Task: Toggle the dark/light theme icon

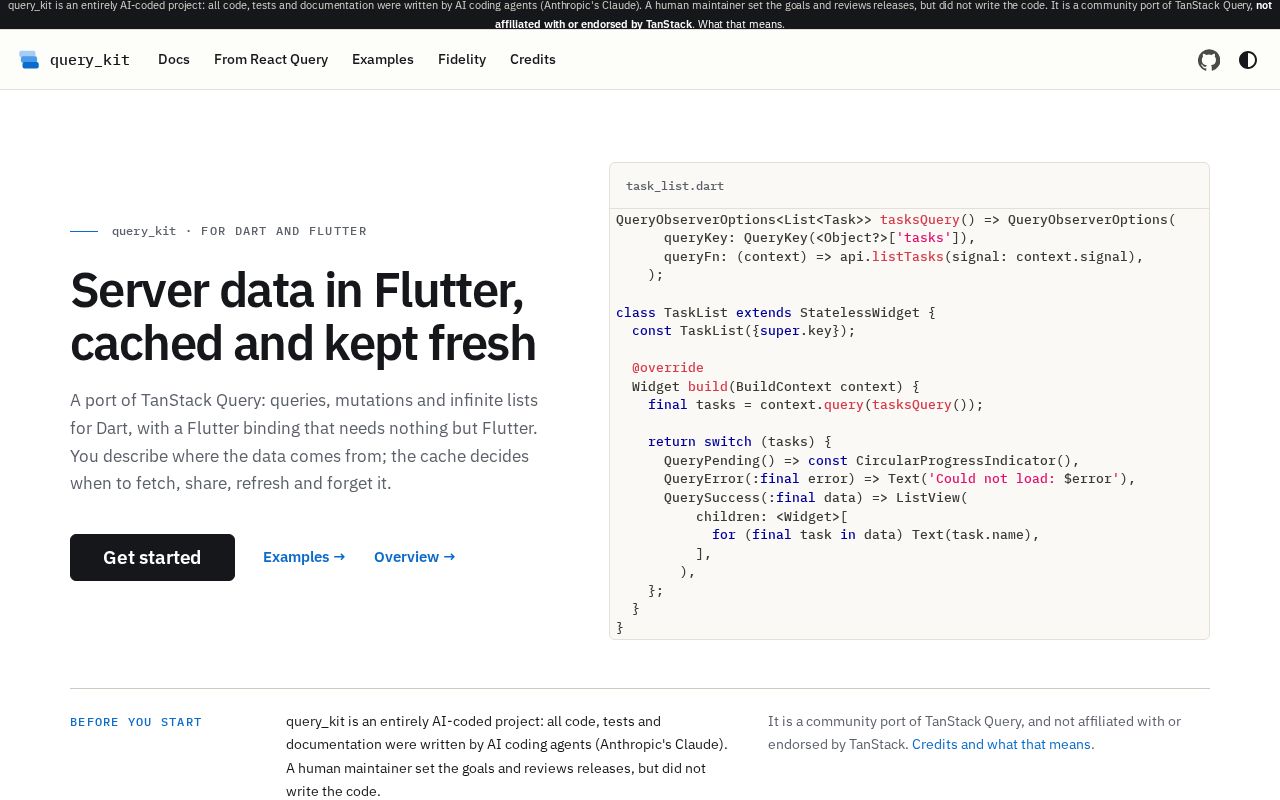Action: click(x=1248, y=60)
